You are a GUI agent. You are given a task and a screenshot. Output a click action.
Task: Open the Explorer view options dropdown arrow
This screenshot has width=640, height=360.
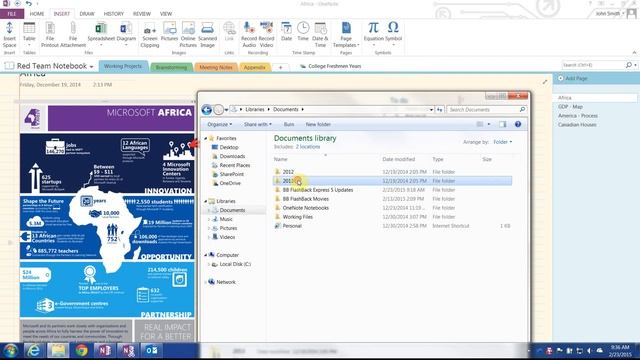click(489, 124)
